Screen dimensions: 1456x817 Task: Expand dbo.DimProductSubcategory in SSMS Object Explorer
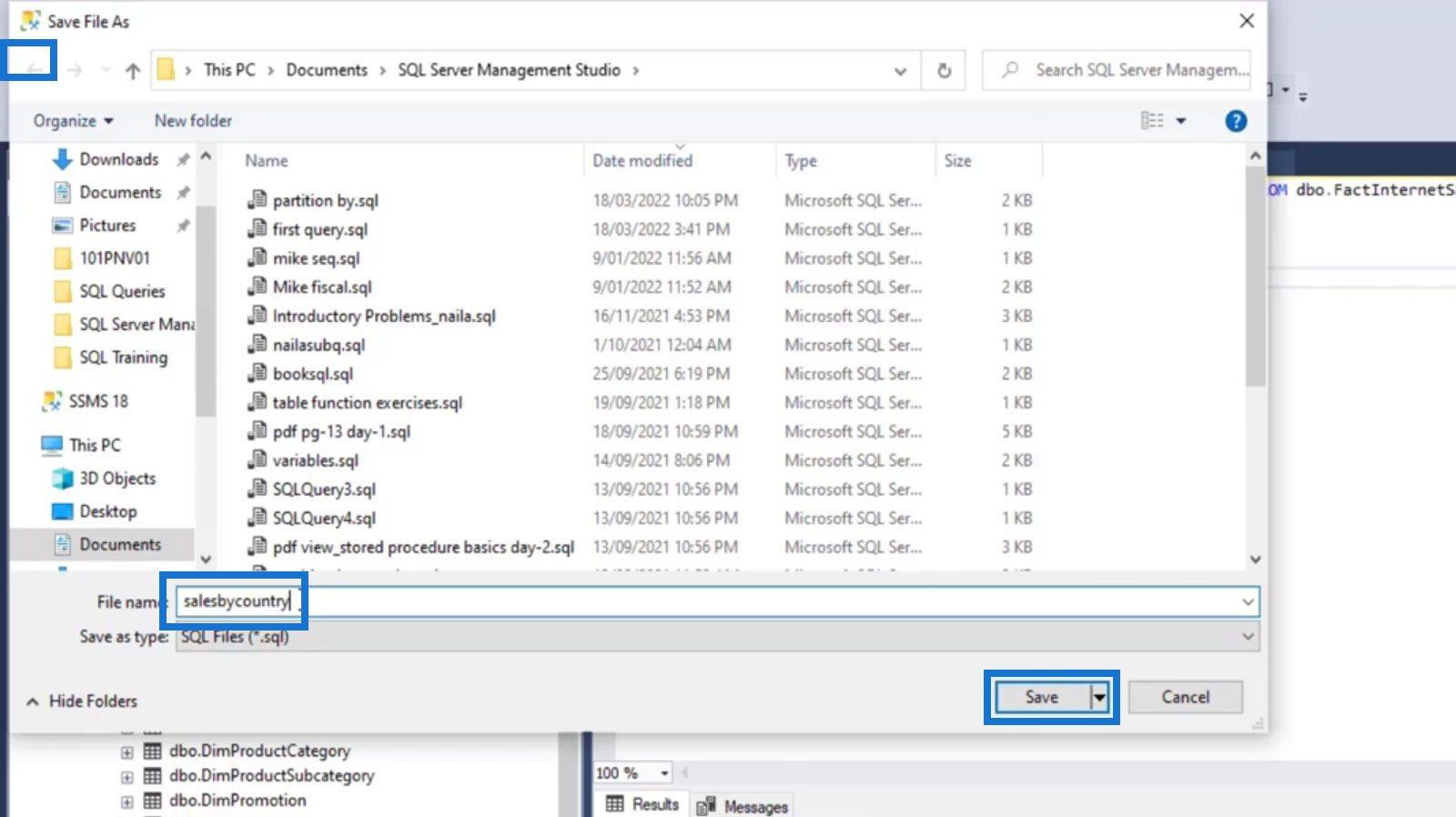point(126,777)
